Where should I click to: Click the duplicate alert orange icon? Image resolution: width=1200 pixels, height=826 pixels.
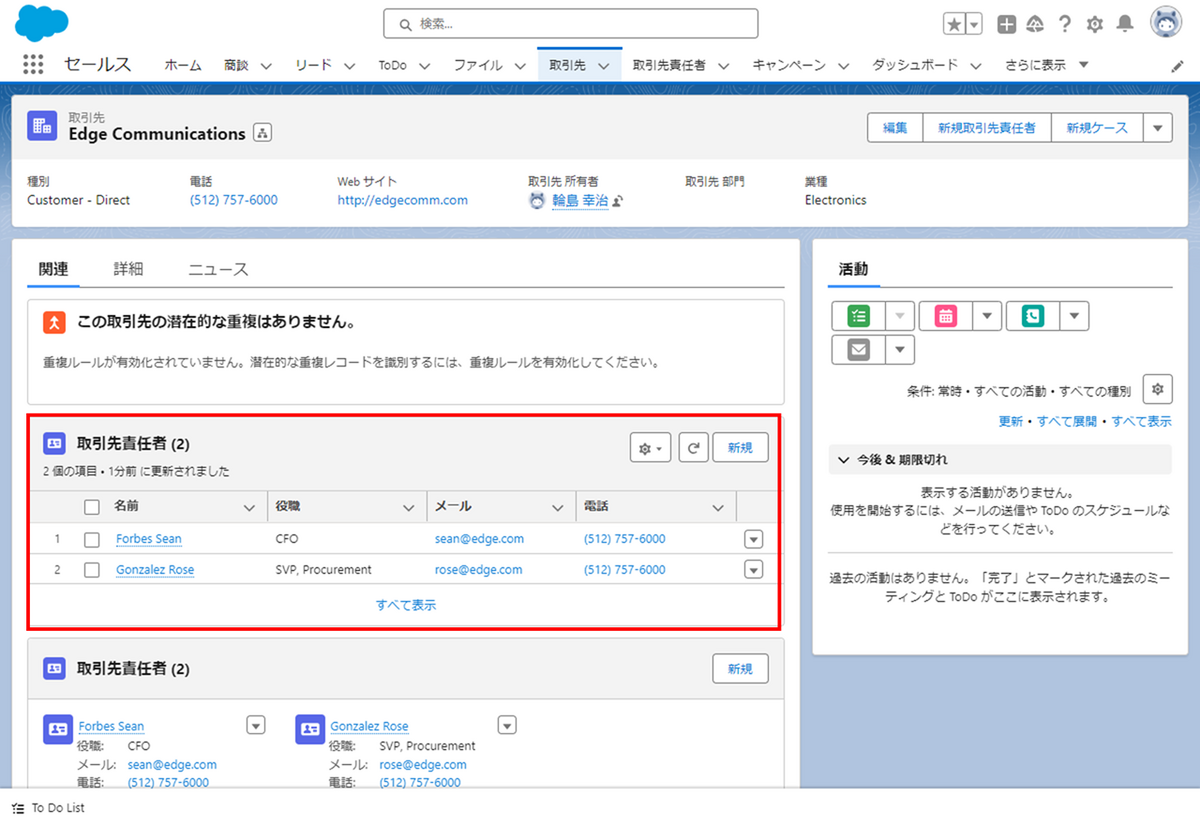(x=54, y=323)
